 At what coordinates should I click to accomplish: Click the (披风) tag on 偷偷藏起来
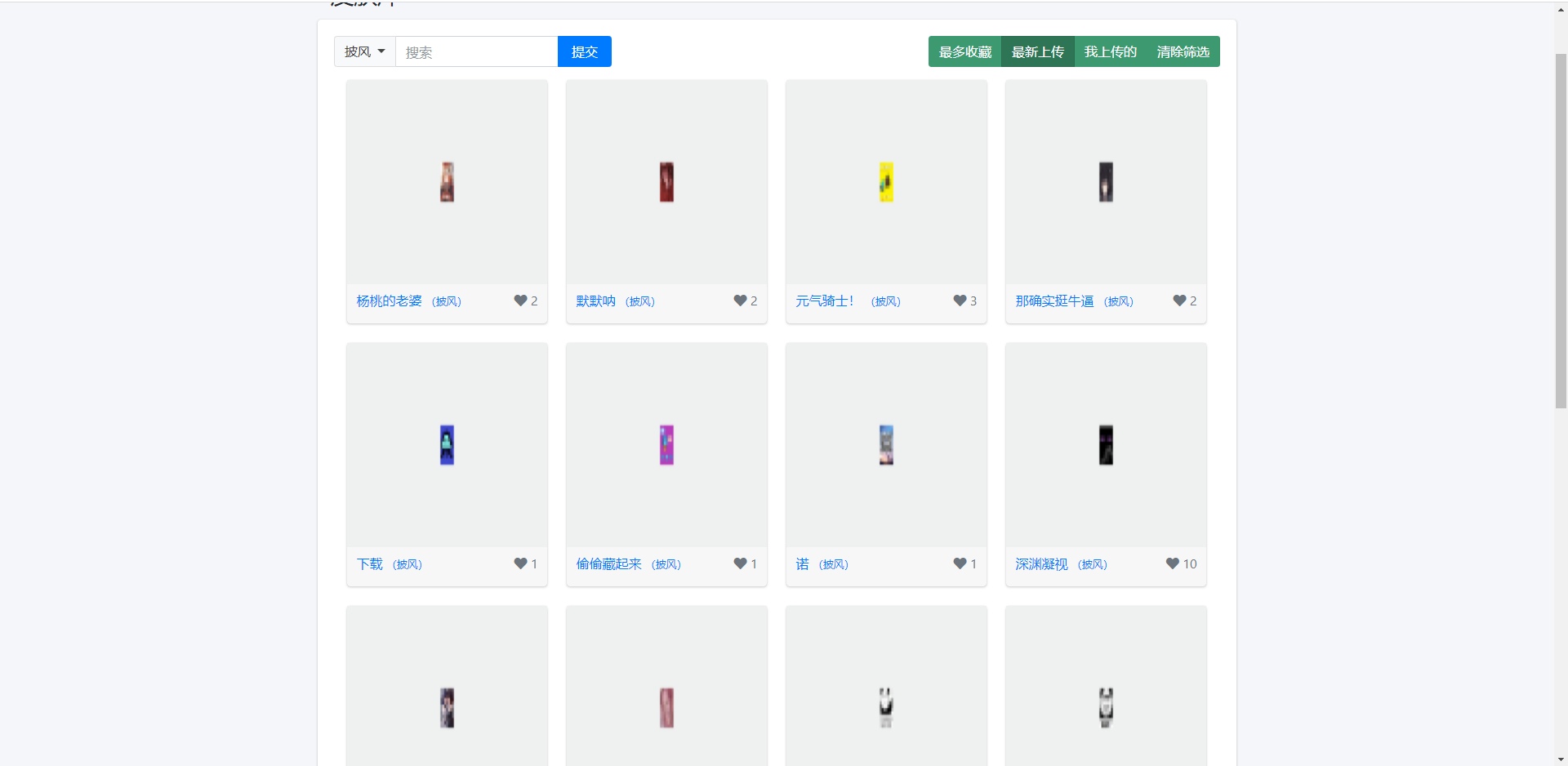[666, 564]
